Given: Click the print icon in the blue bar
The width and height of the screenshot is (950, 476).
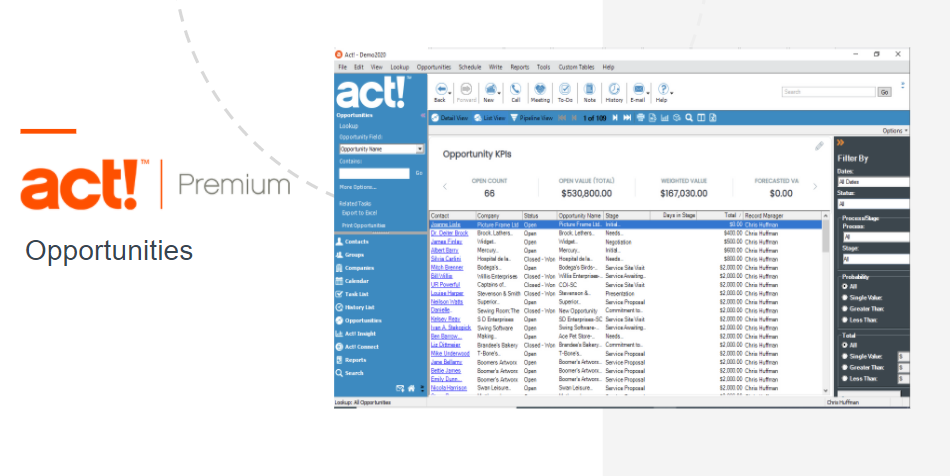Looking at the screenshot, I should 640,118.
